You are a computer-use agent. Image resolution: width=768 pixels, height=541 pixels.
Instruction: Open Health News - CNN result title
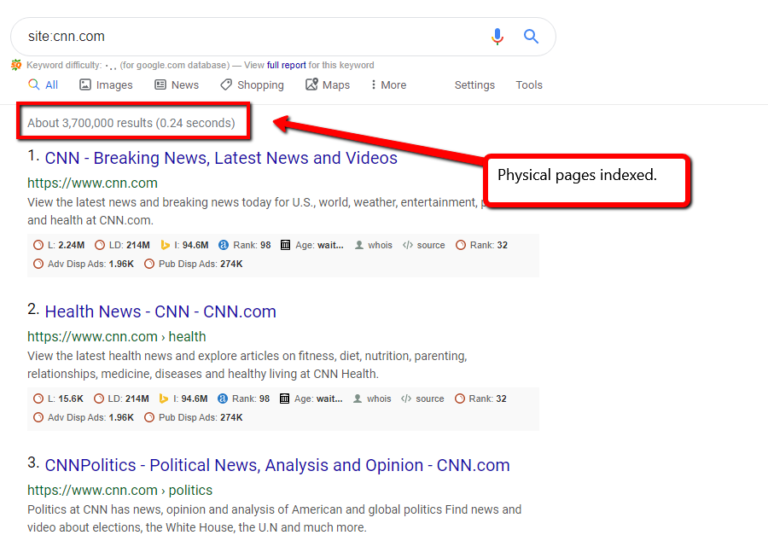160,311
